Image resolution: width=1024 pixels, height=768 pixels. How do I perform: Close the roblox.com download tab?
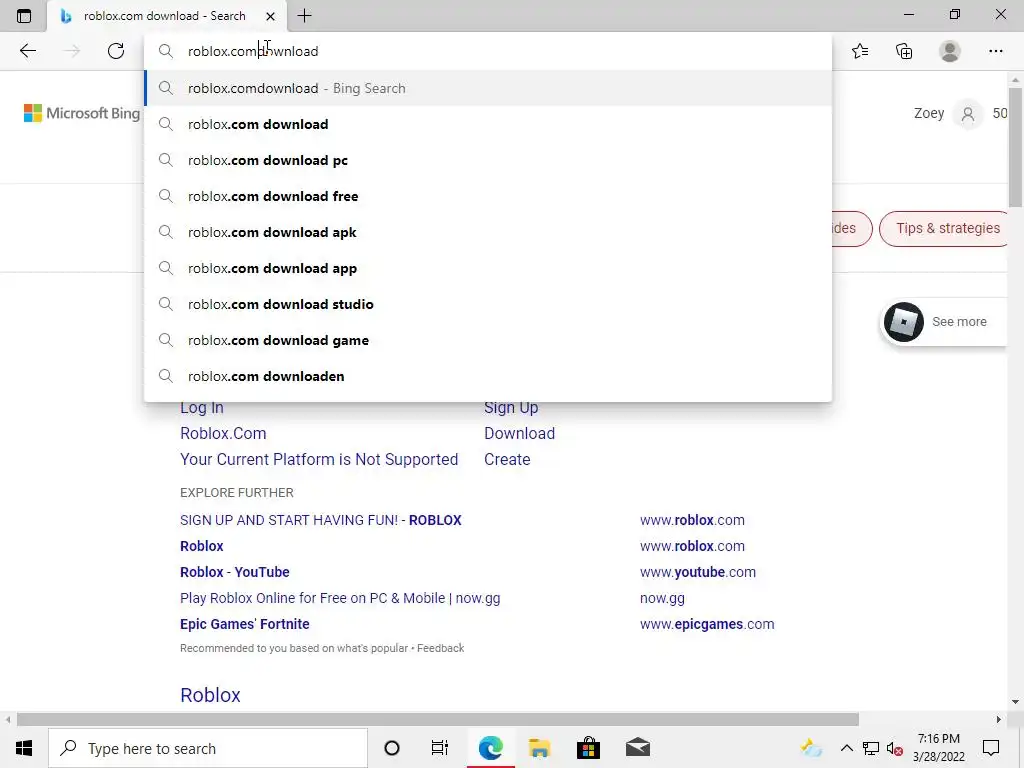click(x=270, y=16)
